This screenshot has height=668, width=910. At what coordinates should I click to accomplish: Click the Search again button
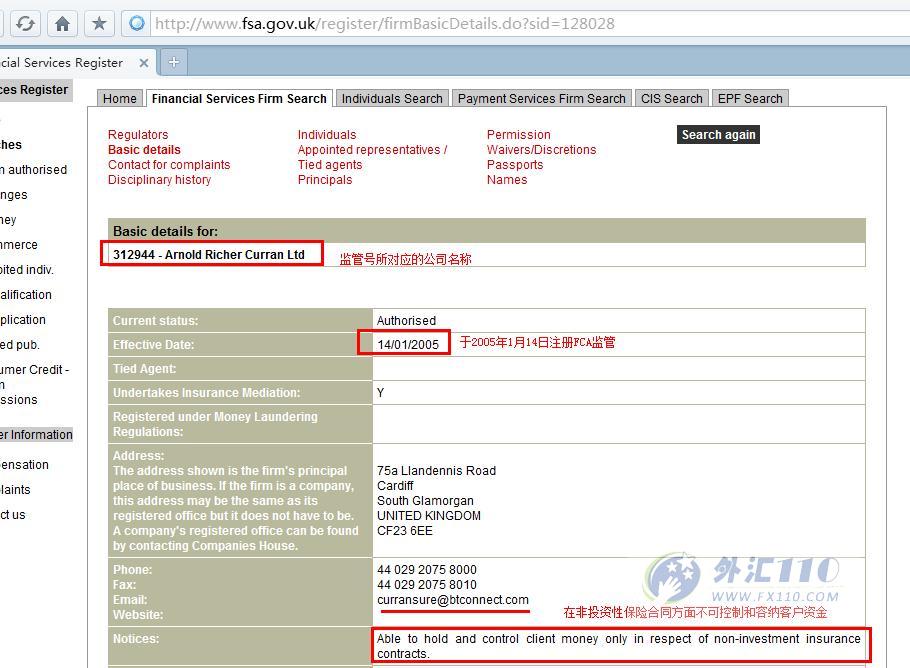[x=718, y=135]
